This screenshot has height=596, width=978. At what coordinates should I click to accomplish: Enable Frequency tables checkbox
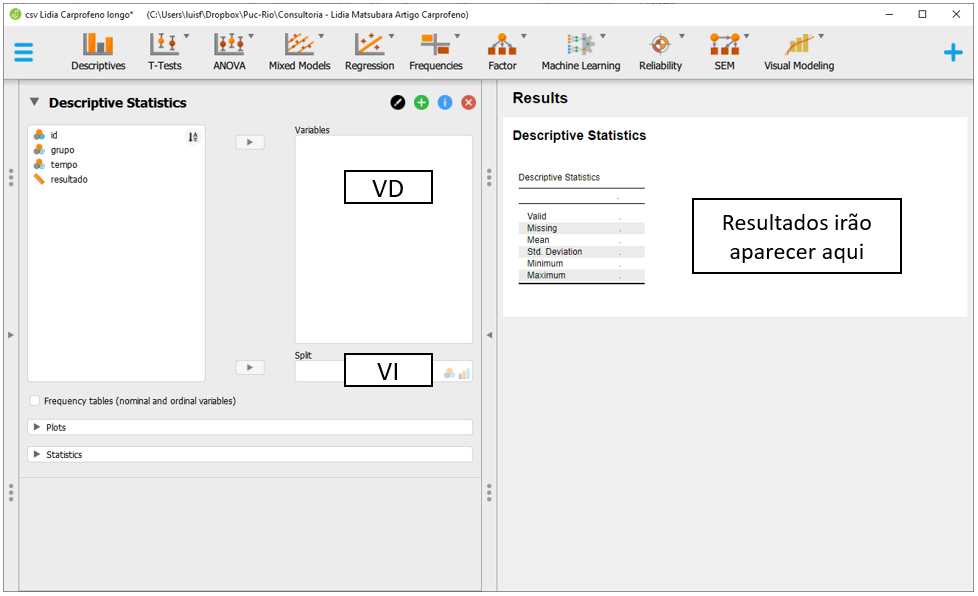click(36, 401)
